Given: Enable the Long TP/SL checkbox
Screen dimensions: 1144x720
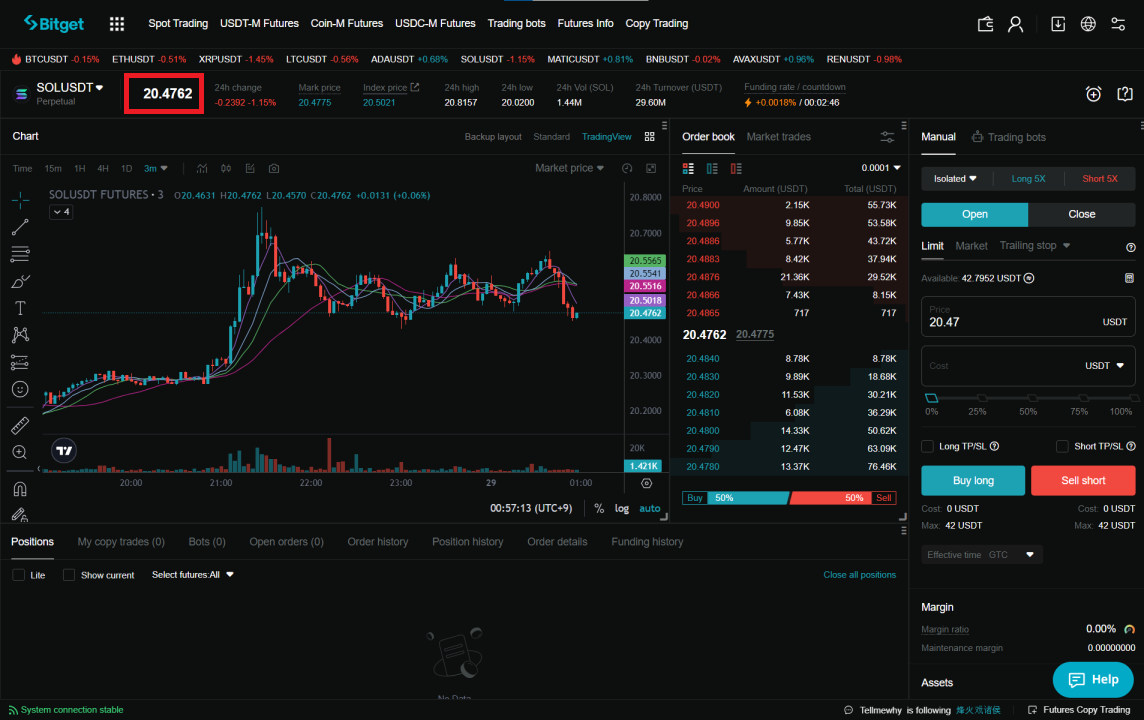Looking at the screenshot, I should point(927,446).
